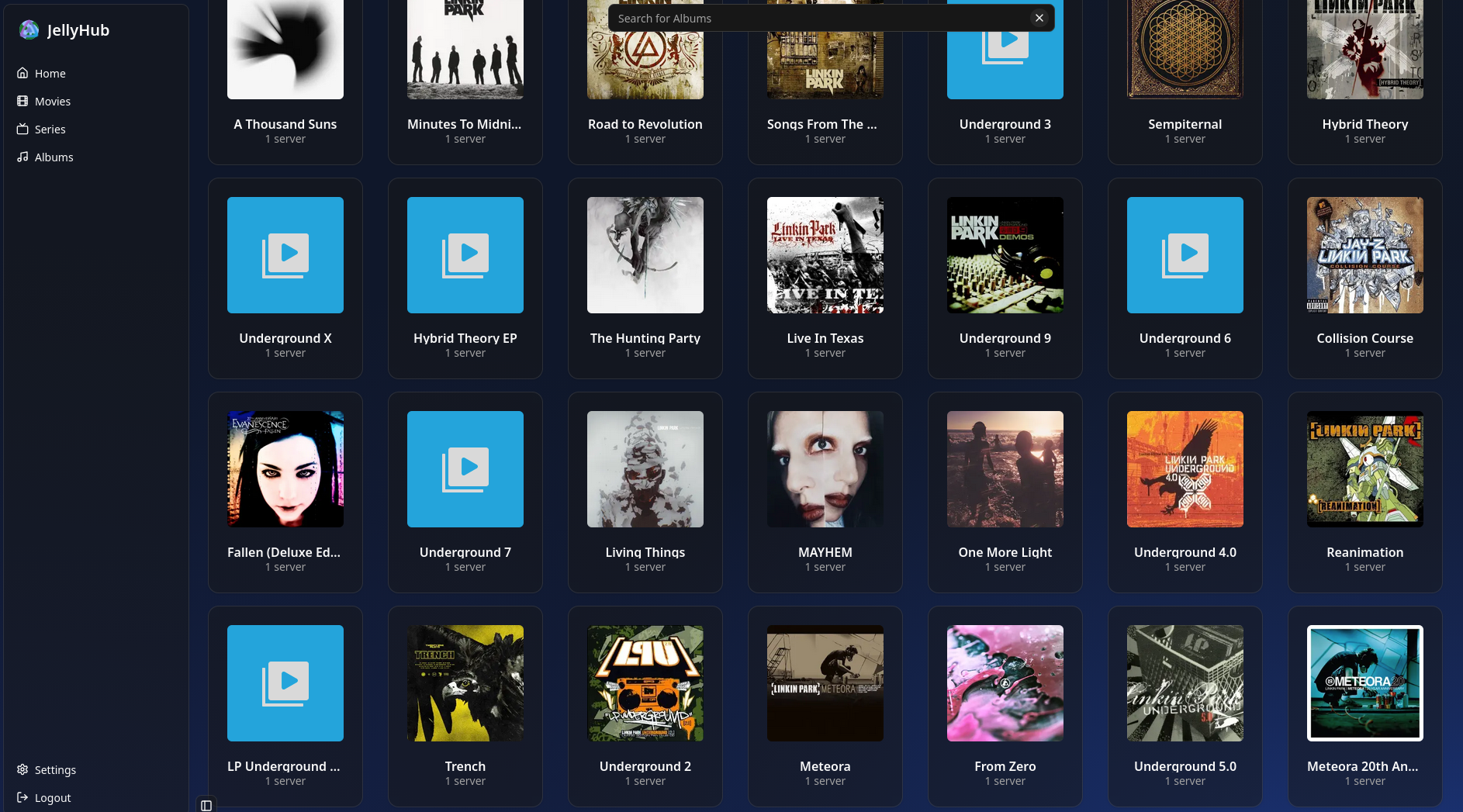Open A Thousand Suns album cover
Viewport: 1463px width, 812px height.
click(285, 50)
